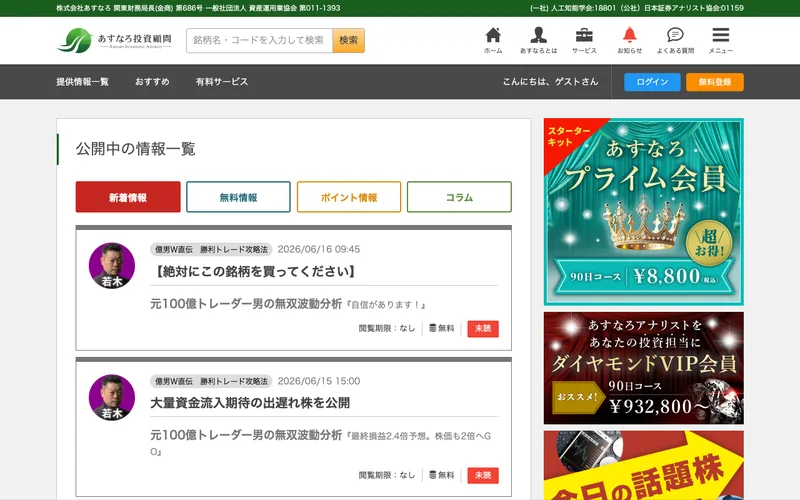The width and height of the screenshot is (800, 500).
Task: Click the こんにちは、ゲストさん greeting
Action: click(x=551, y=82)
